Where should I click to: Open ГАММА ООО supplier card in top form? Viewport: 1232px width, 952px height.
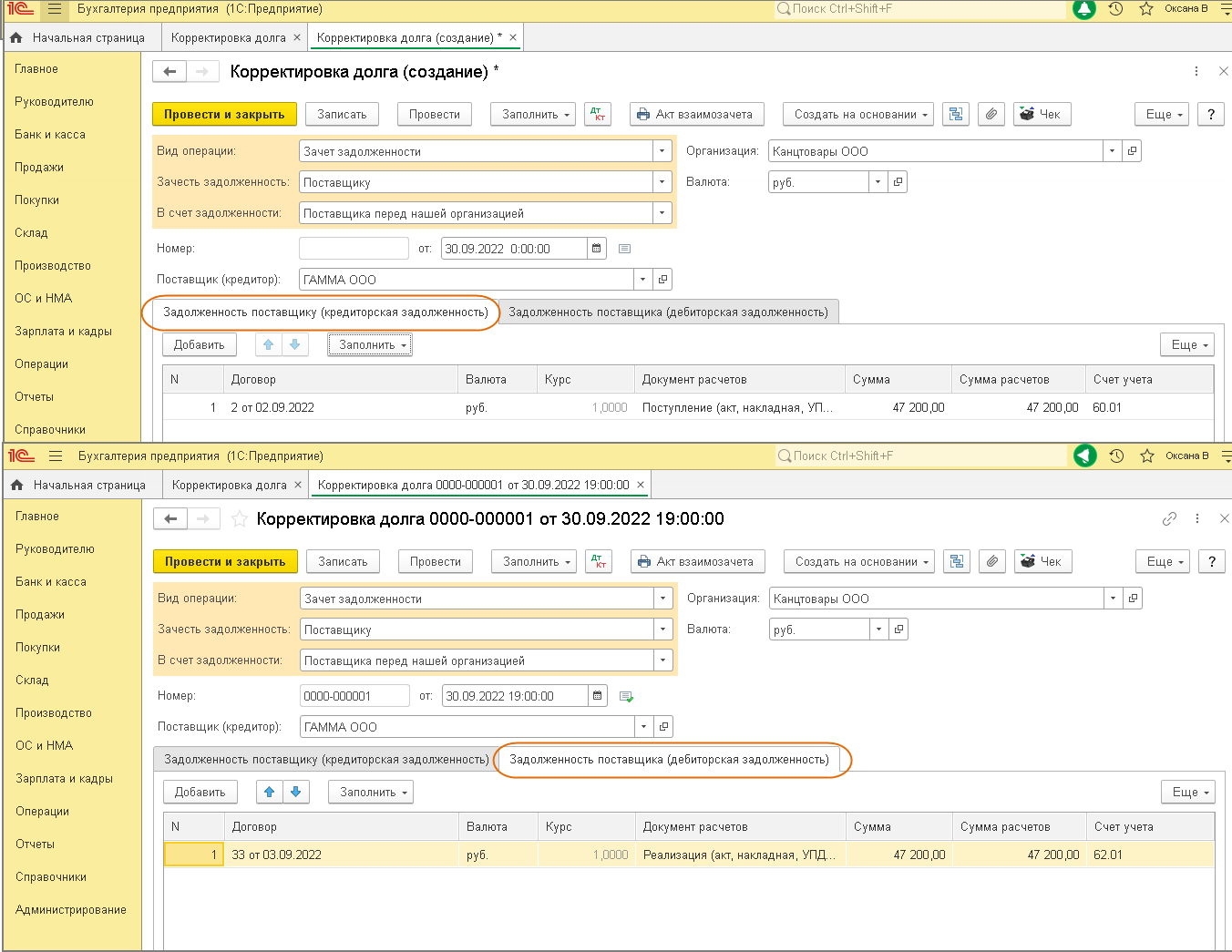pos(663,280)
